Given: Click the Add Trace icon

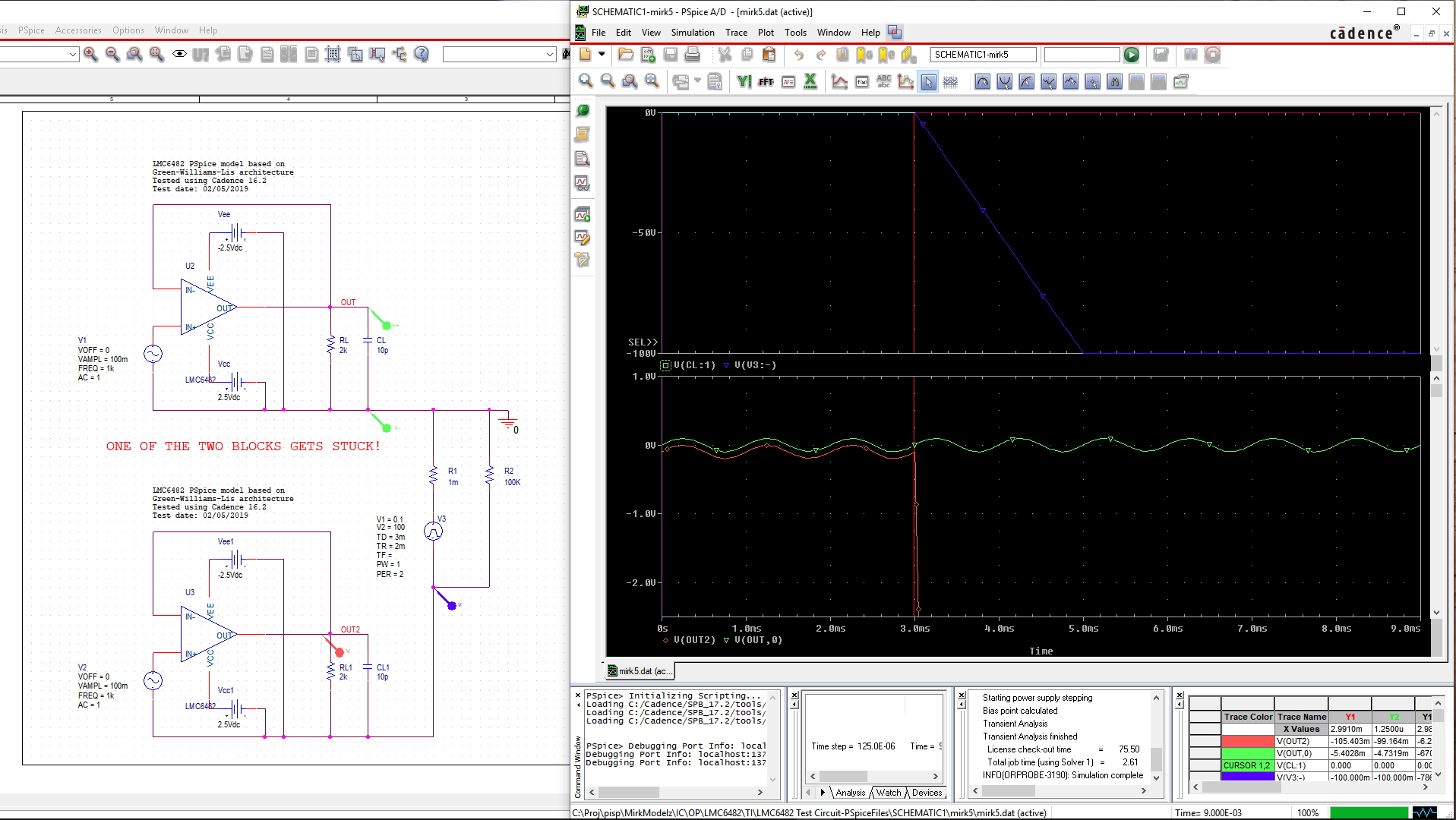Looking at the screenshot, I should tap(839, 81).
